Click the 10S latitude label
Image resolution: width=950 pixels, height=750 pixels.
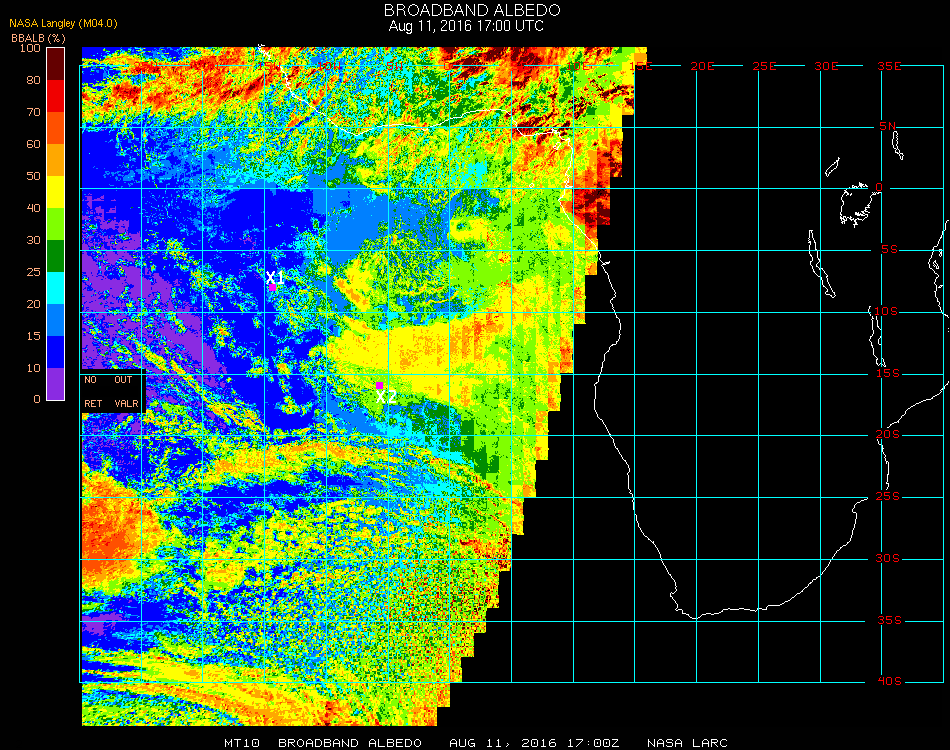[x=886, y=311]
